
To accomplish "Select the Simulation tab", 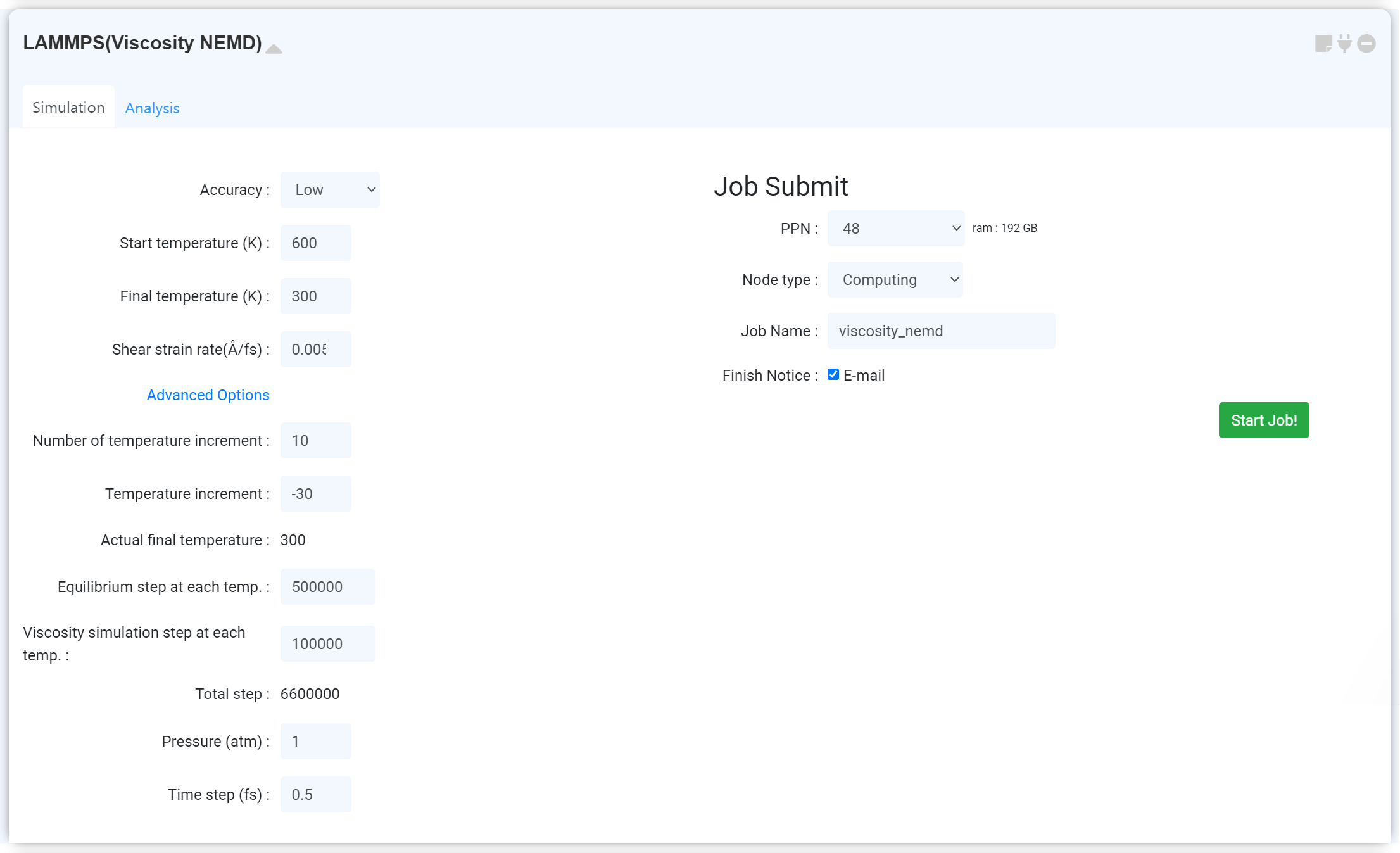I will coord(68,108).
